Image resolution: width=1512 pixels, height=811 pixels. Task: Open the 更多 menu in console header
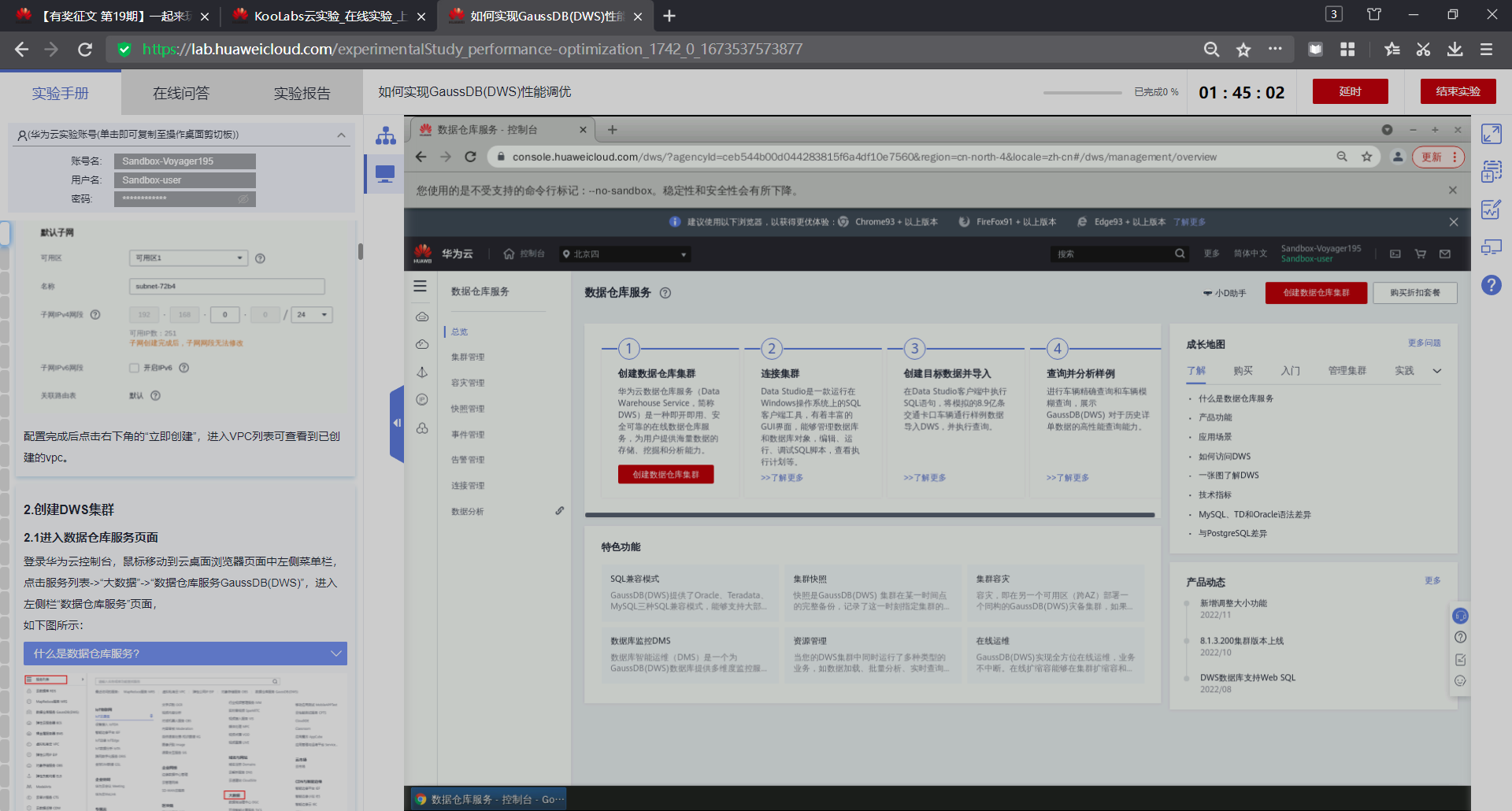point(1211,254)
